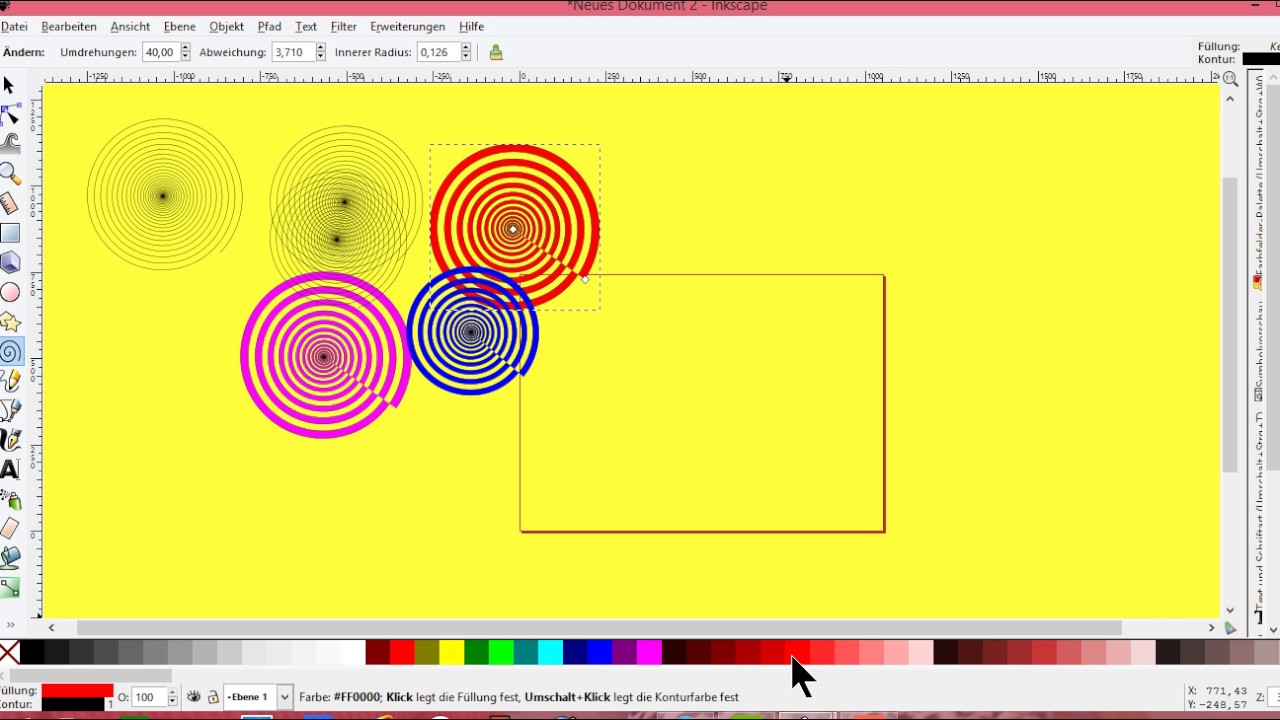Pick the black palette swatch
The image size is (1280, 720).
tap(32, 653)
